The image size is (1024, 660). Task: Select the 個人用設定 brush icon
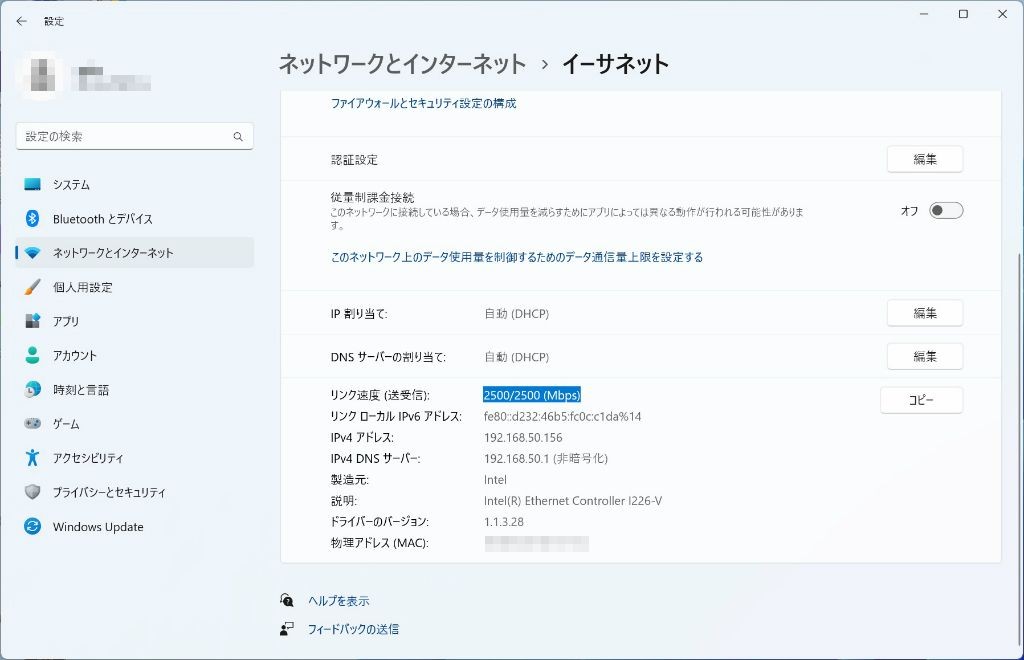pyautogui.click(x=33, y=287)
